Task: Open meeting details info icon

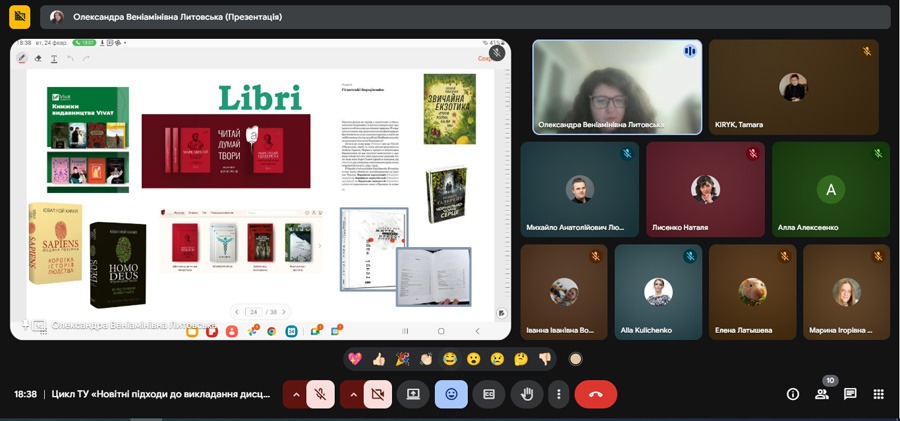Action: (793, 394)
